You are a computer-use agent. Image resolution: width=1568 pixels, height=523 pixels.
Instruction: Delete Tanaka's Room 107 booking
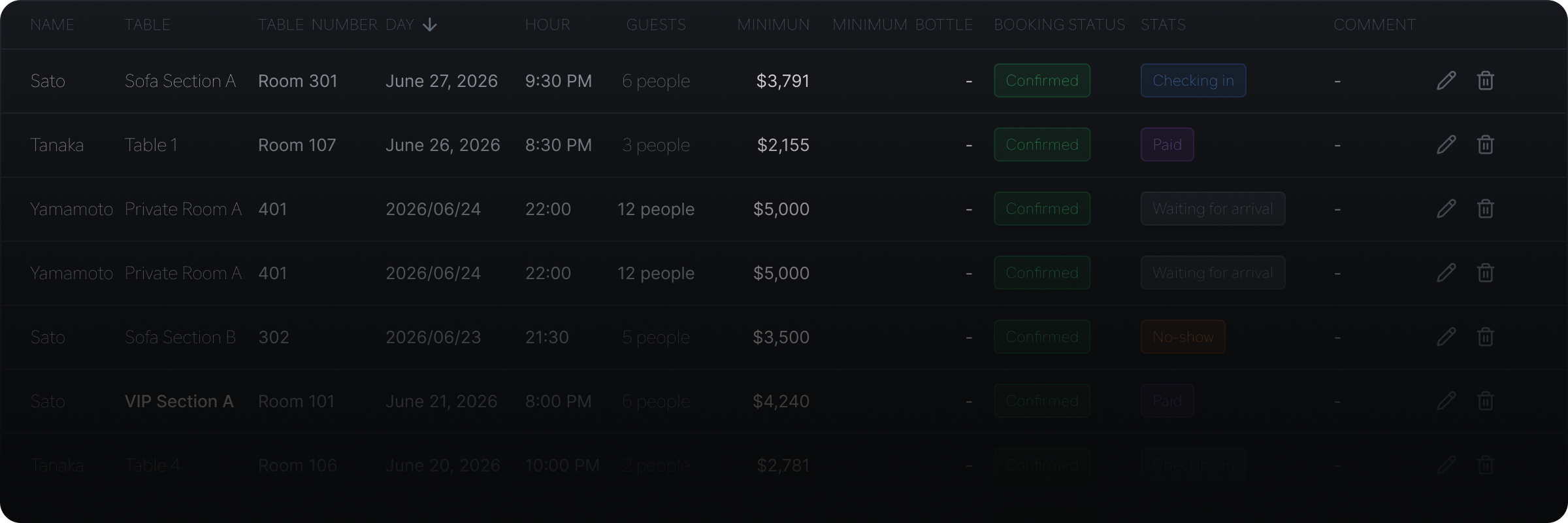(1485, 144)
